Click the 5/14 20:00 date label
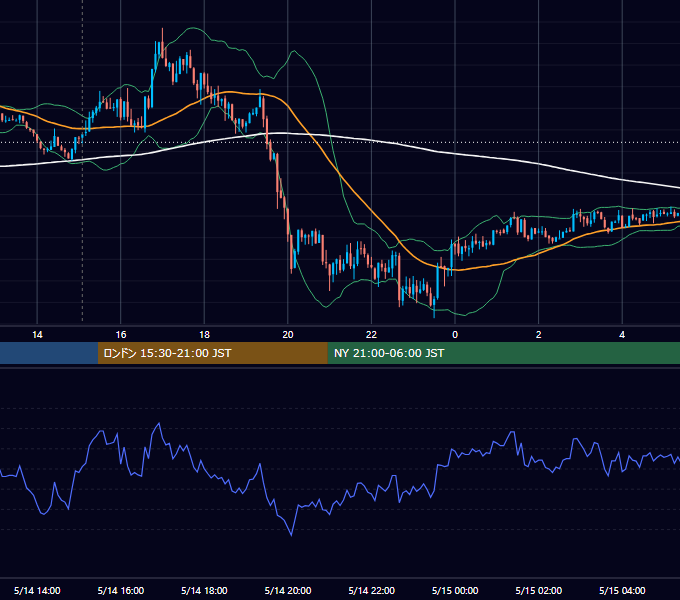Image resolution: width=680 pixels, height=600 pixels. tap(288, 590)
